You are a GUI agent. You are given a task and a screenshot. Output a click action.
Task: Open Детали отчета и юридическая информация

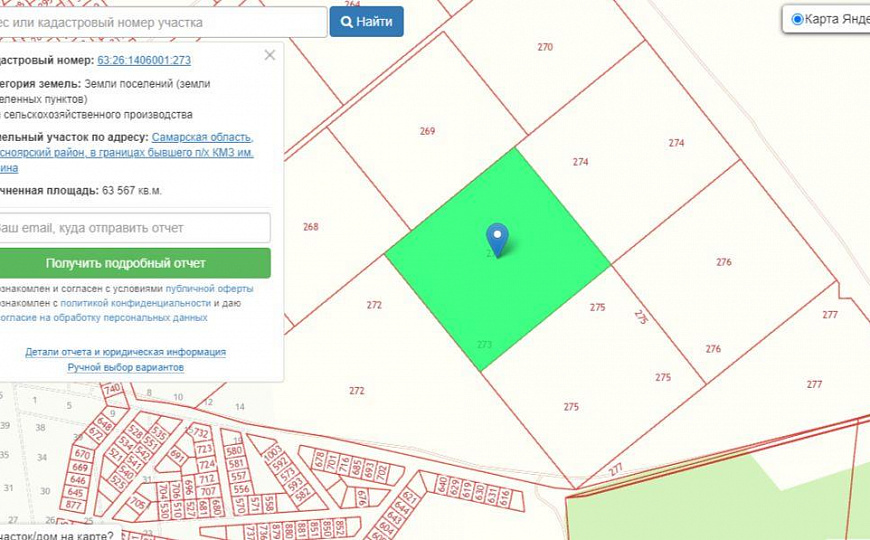[x=125, y=352]
